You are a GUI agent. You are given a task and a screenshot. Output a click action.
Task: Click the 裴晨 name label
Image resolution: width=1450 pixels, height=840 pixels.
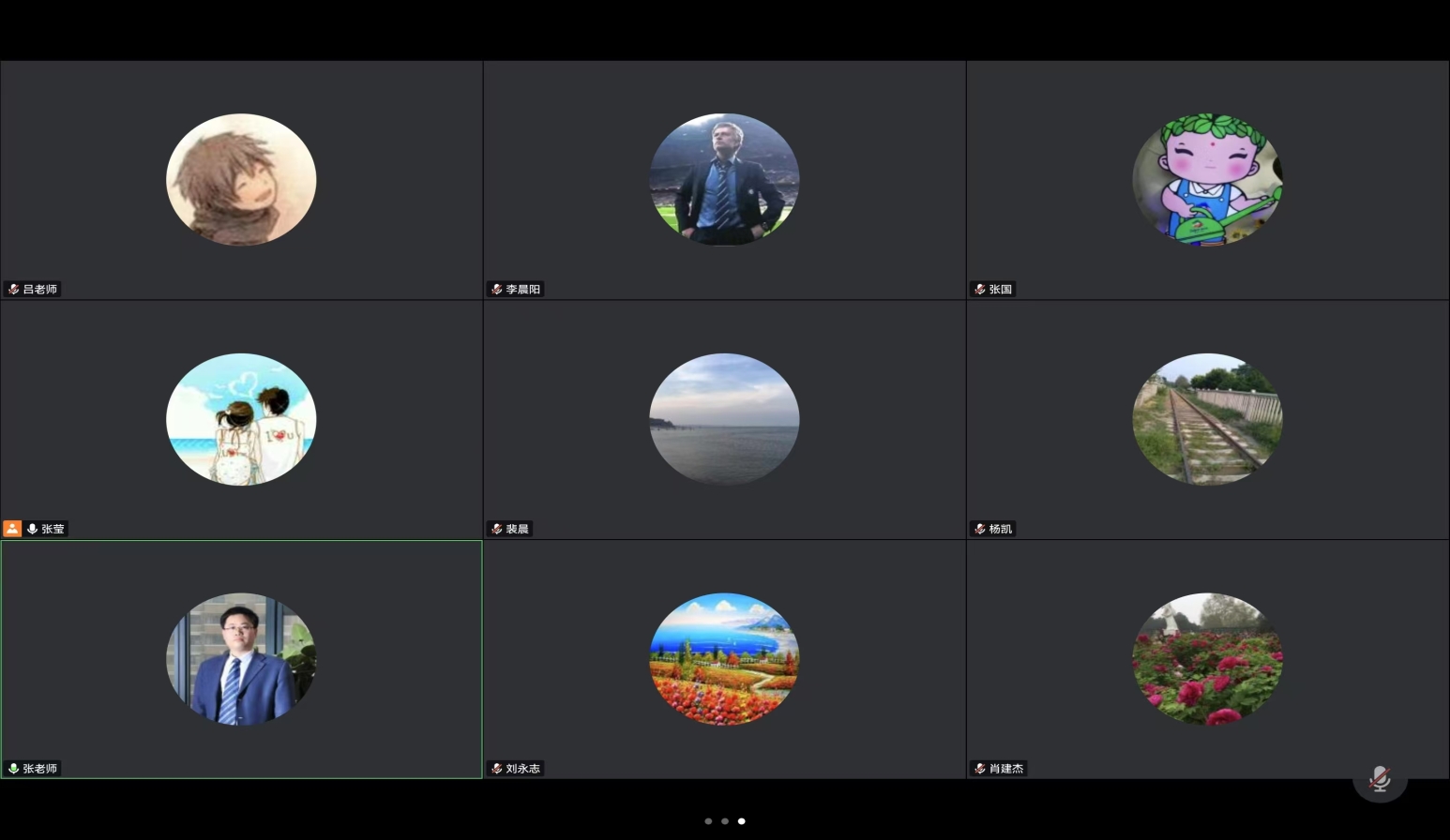(x=518, y=529)
